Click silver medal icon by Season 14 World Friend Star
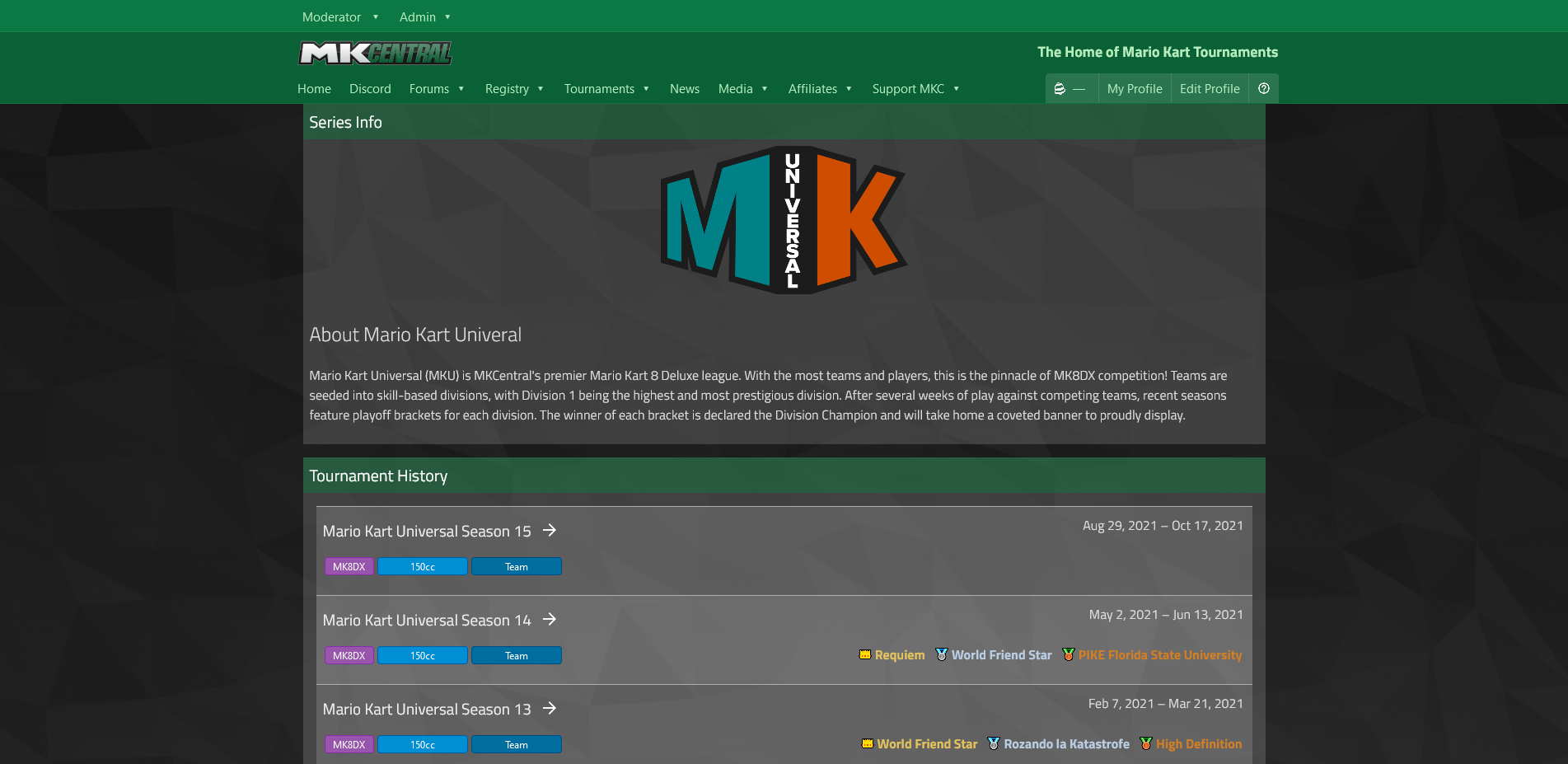The width and height of the screenshot is (1568, 764). coord(942,654)
